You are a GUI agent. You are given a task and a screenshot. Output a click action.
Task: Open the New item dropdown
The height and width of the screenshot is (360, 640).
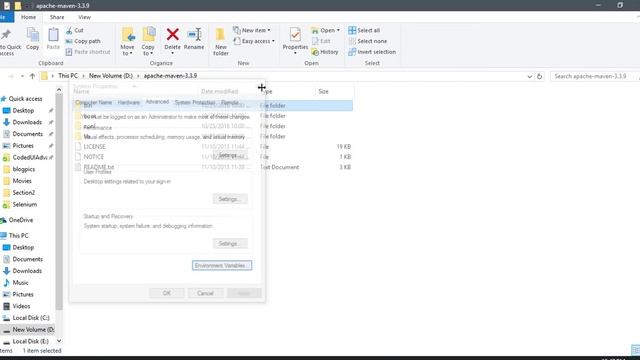(x=251, y=30)
